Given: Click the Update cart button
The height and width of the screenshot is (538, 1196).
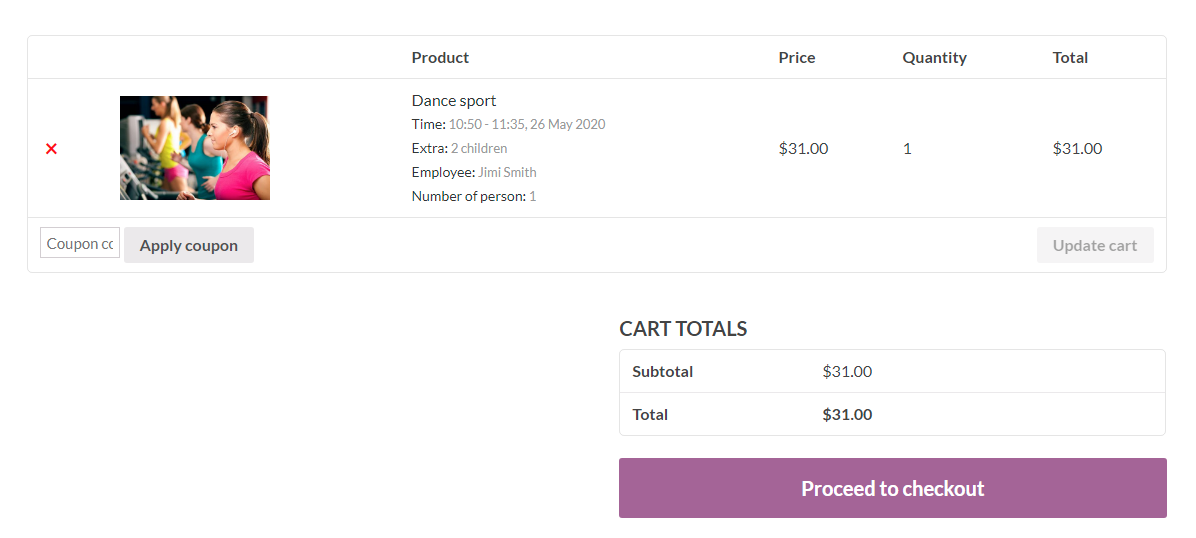Looking at the screenshot, I should click(x=1095, y=245).
